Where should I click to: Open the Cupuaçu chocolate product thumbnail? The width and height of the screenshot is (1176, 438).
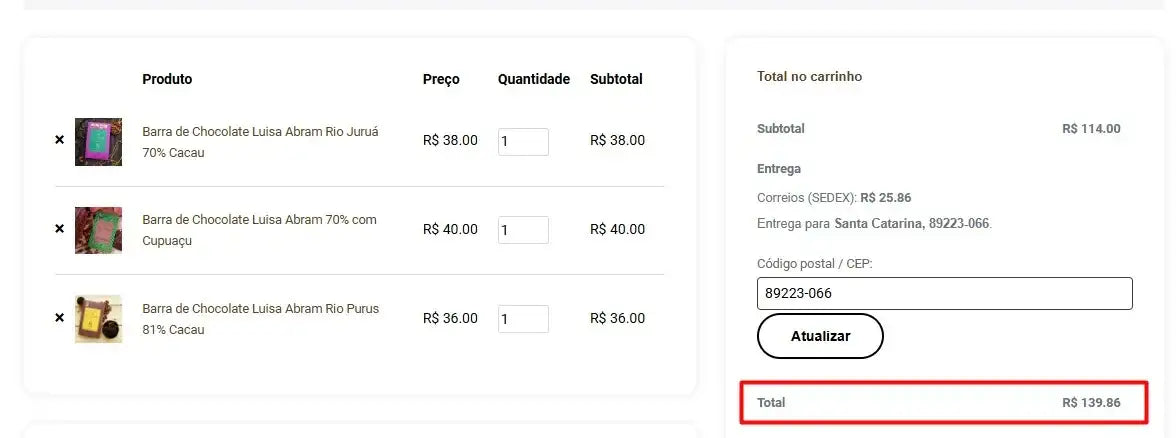pos(98,230)
